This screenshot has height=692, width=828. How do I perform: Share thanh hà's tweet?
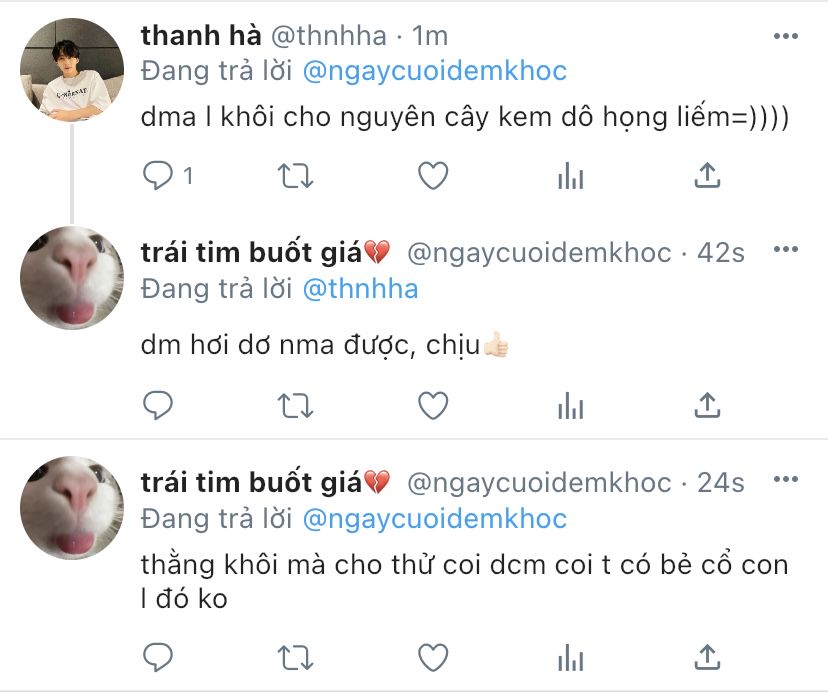(707, 176)
